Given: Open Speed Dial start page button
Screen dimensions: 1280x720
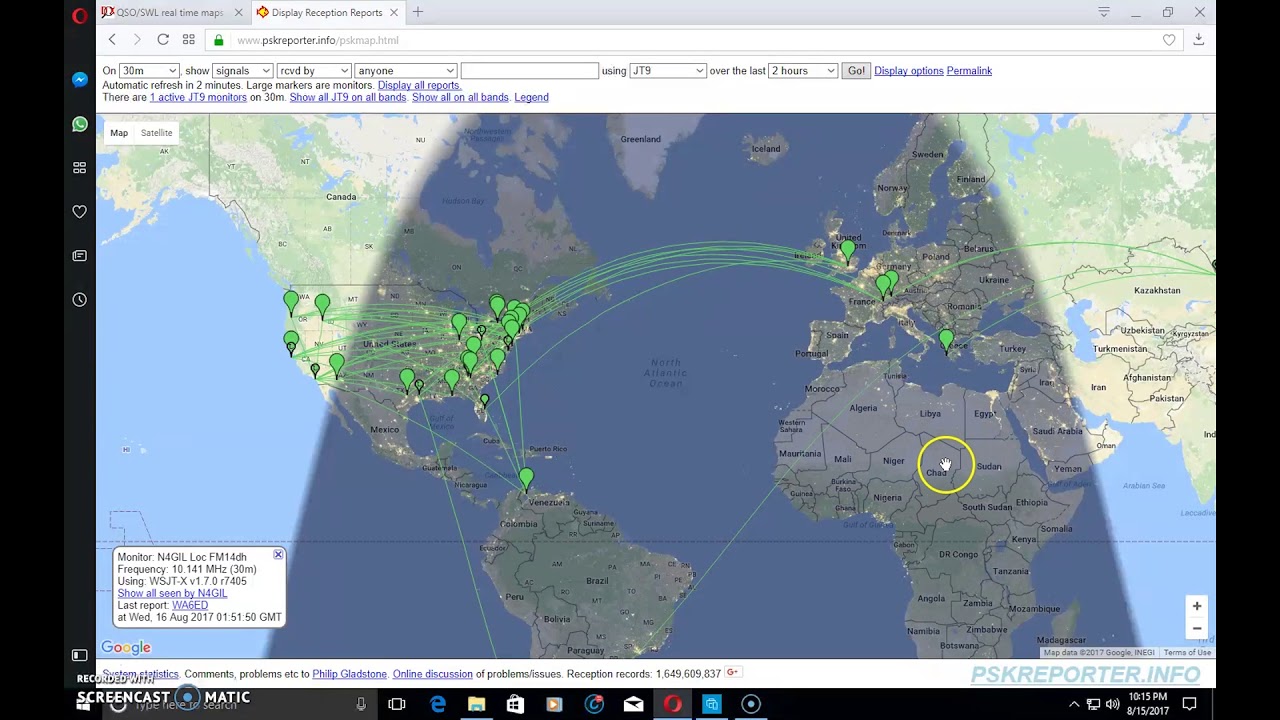Looking at the screenshot, I should coord(189,40).
